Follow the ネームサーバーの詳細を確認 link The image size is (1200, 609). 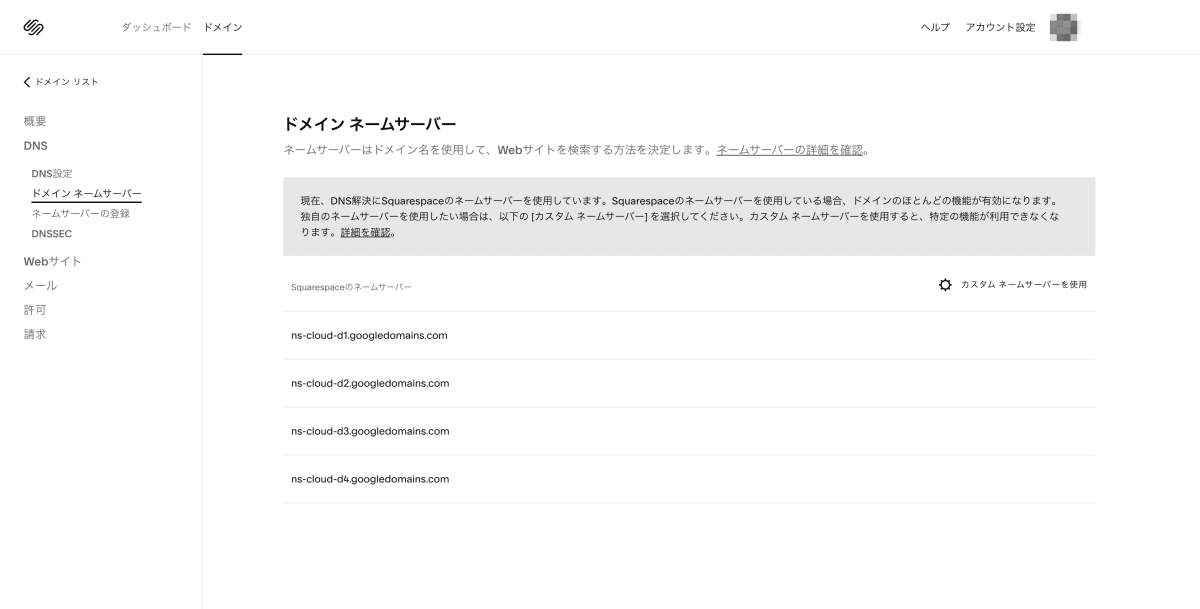(789, 150)
